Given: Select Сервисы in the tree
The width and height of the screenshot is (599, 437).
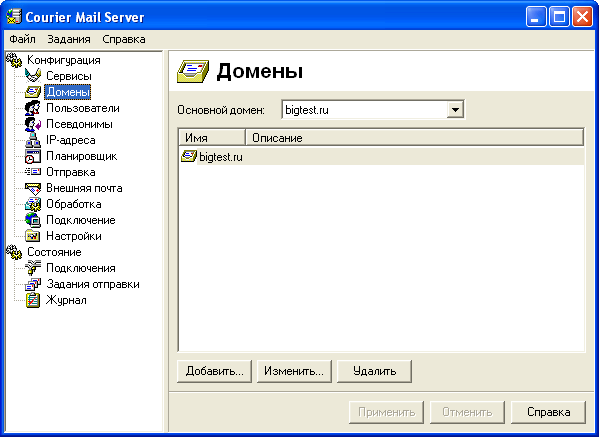Looking at the screenshot, I should 69,76.
